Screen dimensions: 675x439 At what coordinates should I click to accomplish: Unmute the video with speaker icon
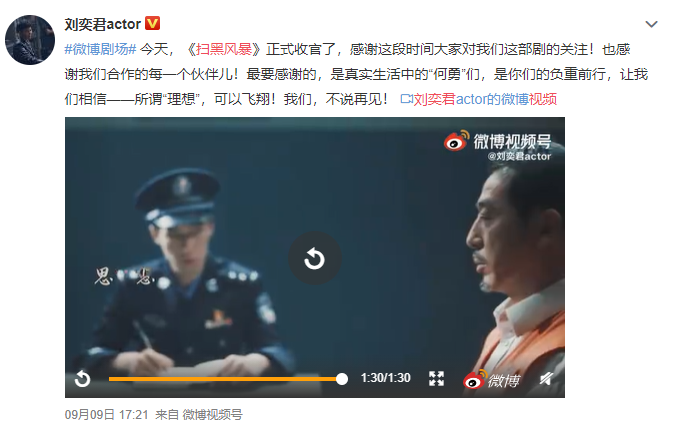click(546, 379)
